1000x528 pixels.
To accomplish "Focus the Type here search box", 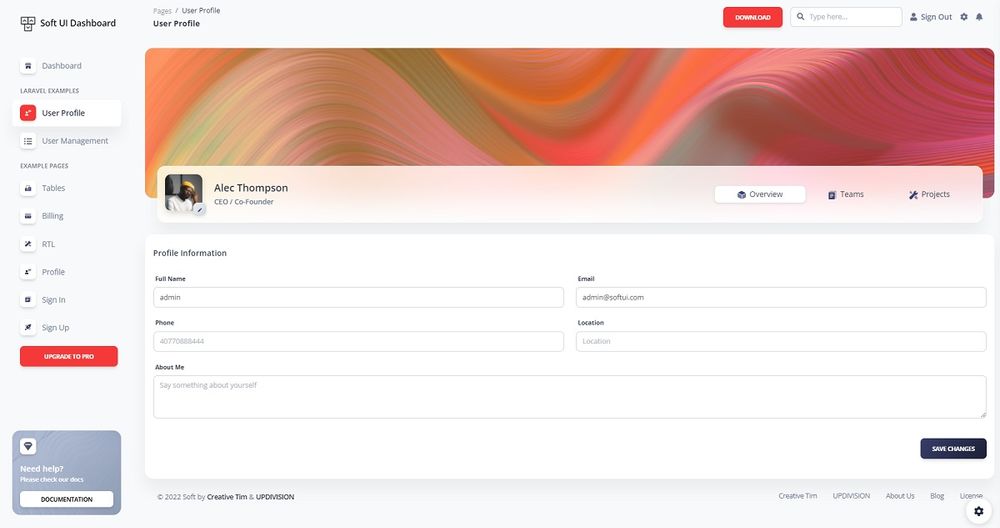I will [x=846, y=17].
